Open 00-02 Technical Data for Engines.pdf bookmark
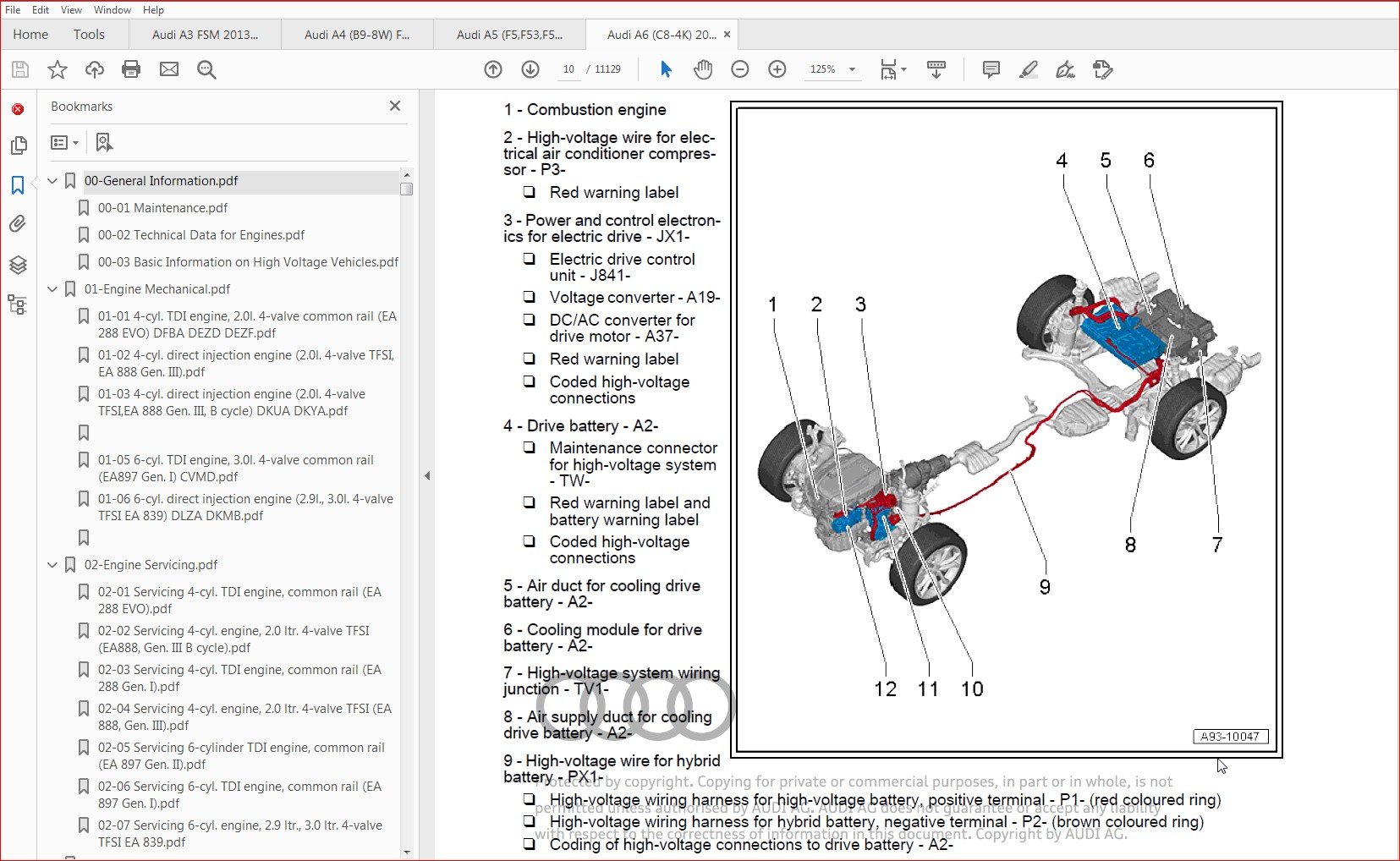1400x861 pixels. (201, 235)
